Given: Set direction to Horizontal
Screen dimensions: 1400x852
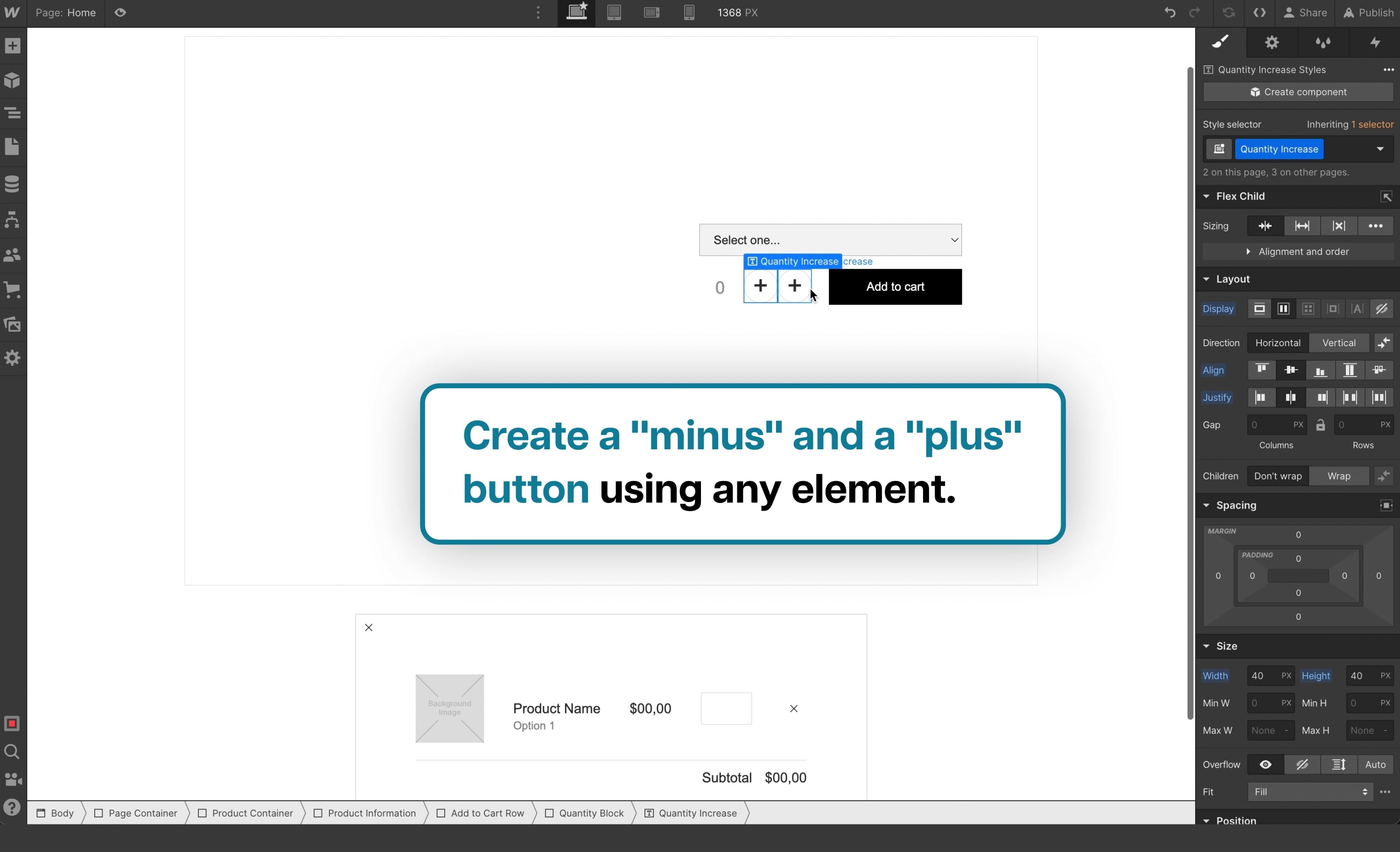Looking at the screenshot, I should pyautogui.click(x=1278, y=342).
